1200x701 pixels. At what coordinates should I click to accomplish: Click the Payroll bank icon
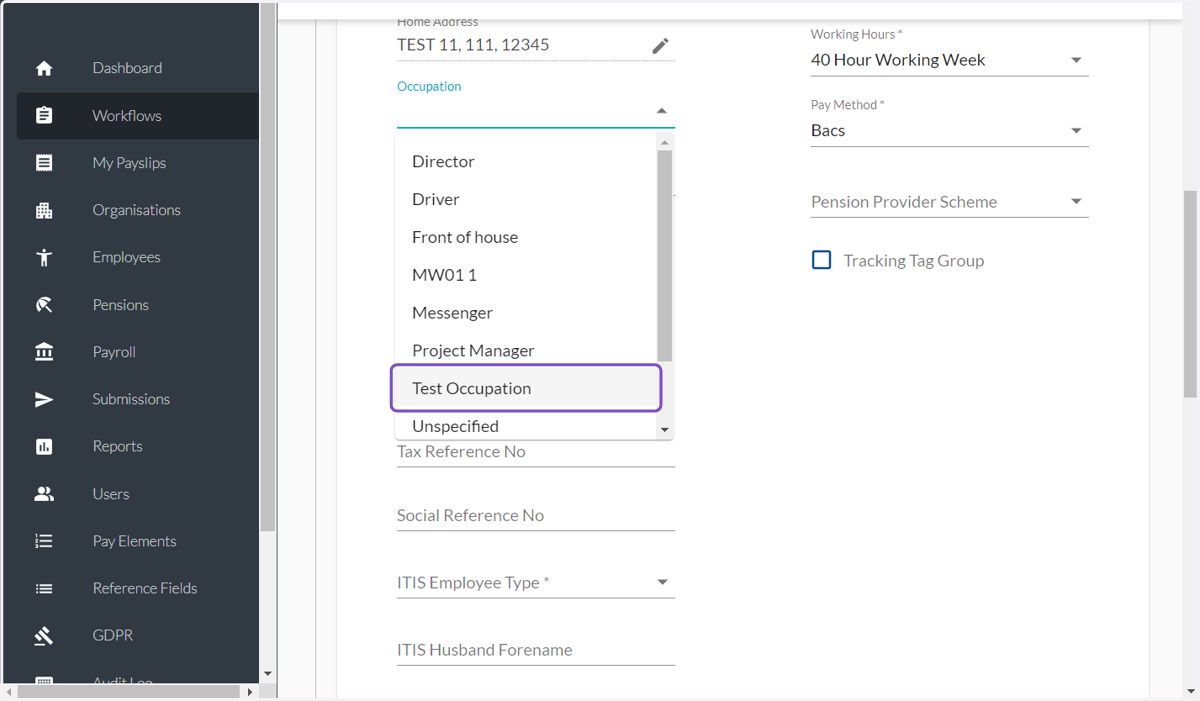[44, 352]
